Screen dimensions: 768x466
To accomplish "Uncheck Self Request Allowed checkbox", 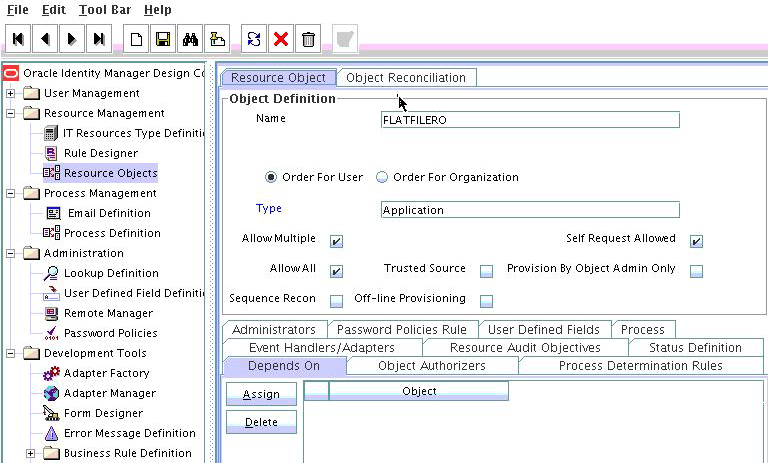I will point(696,241).
